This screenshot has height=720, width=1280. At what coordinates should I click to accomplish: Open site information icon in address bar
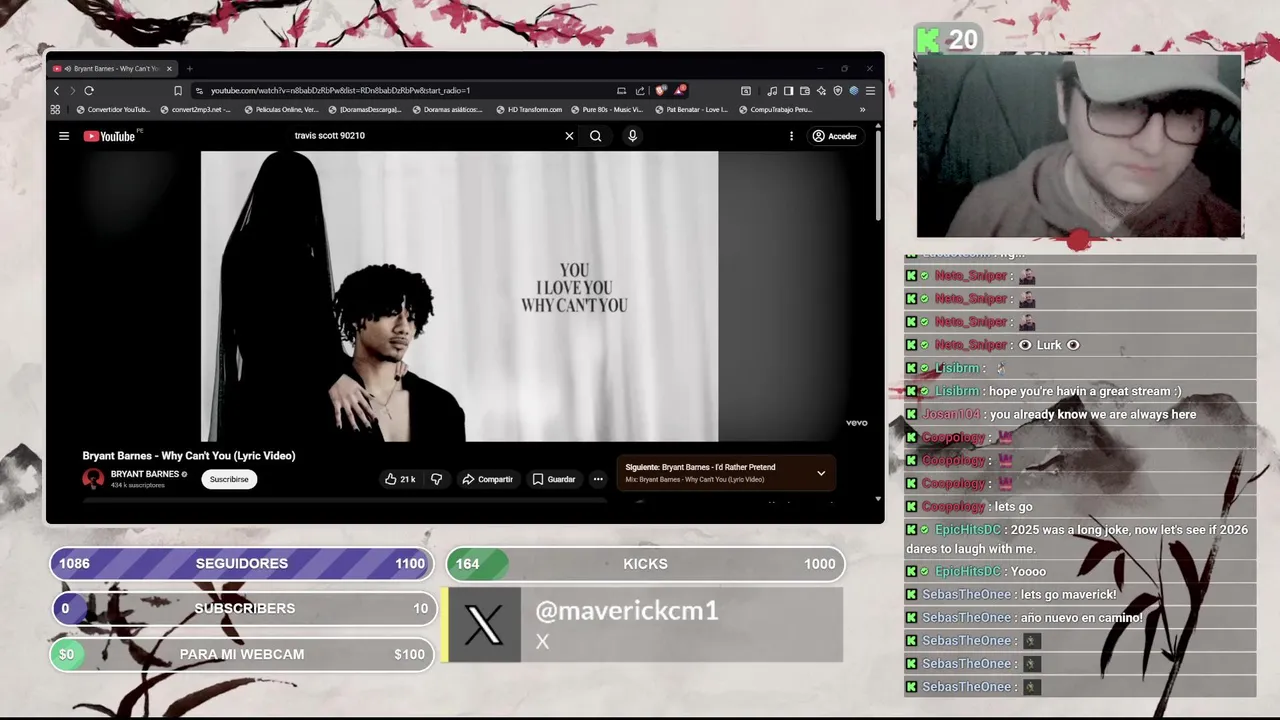coord(199,90)
